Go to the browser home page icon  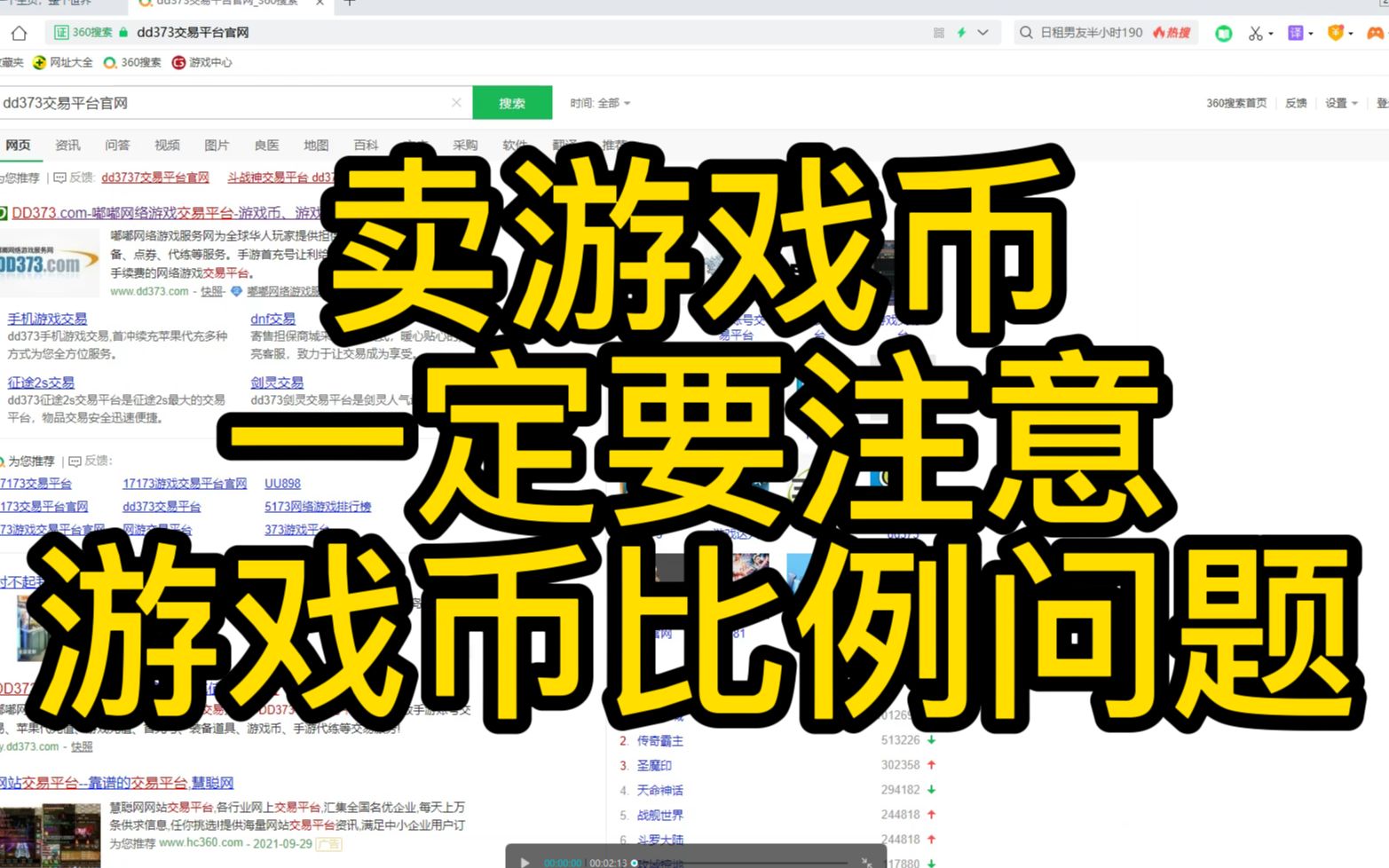pos(19,33)
